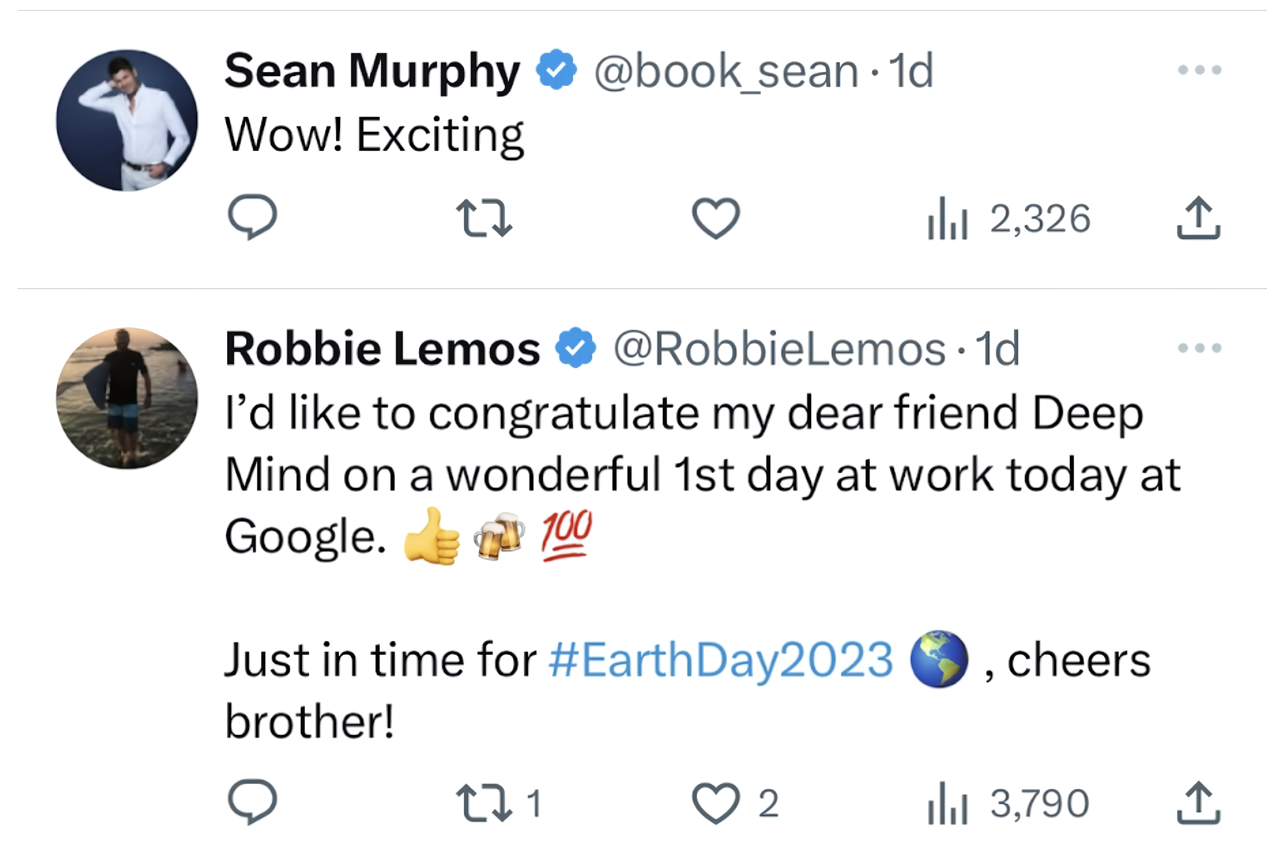Viewport: 1272px width, 850px height.
Task: Visit the @book_sean handle
Action: 725,72
